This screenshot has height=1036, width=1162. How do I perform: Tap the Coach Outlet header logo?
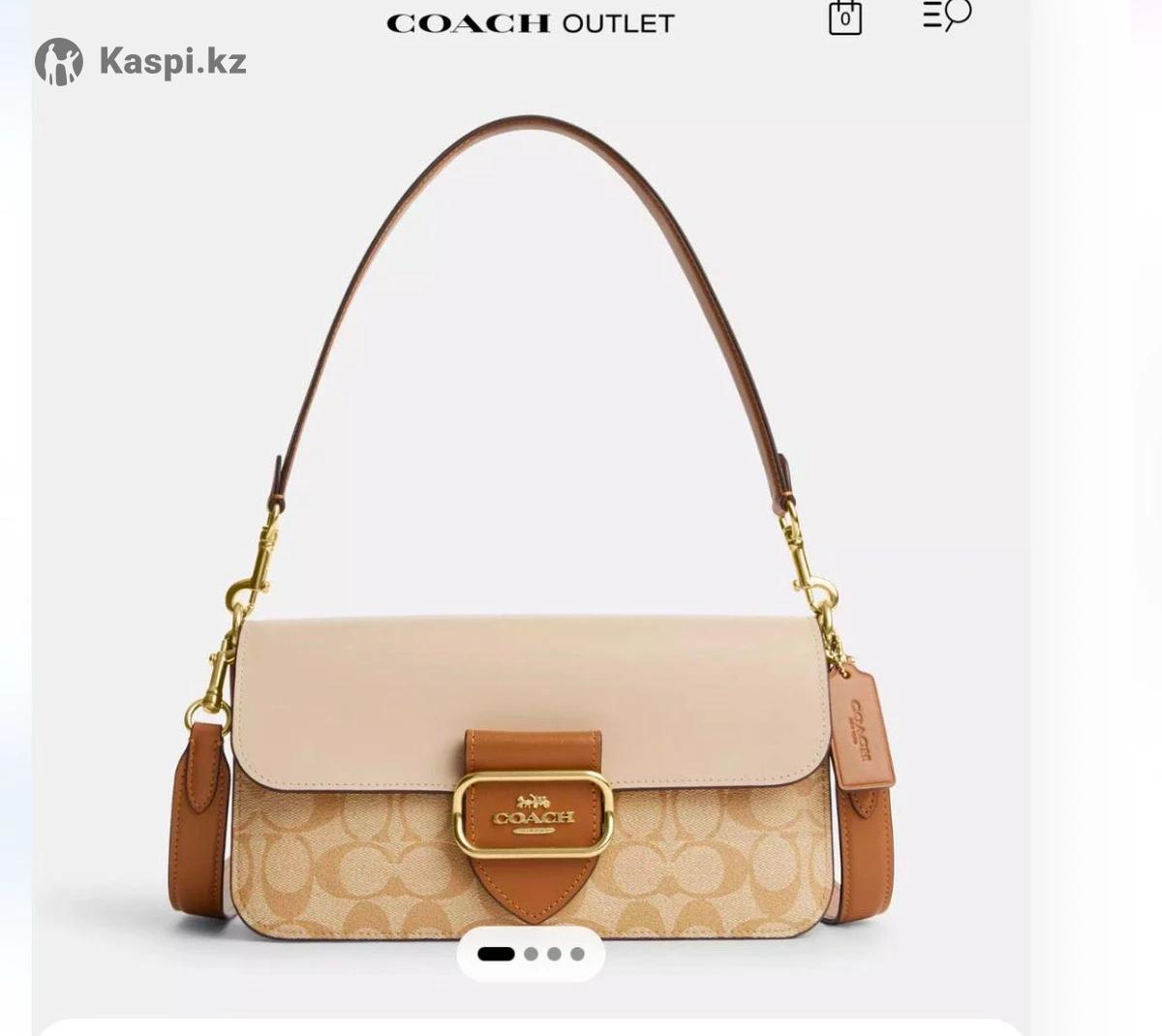531,23
